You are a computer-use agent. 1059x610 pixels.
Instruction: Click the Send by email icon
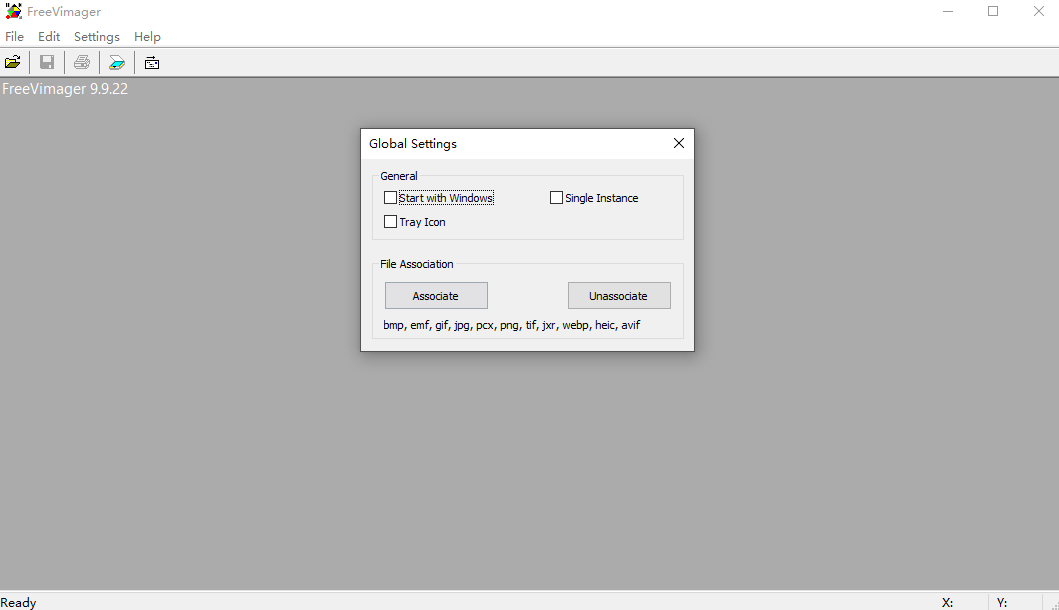152,63
